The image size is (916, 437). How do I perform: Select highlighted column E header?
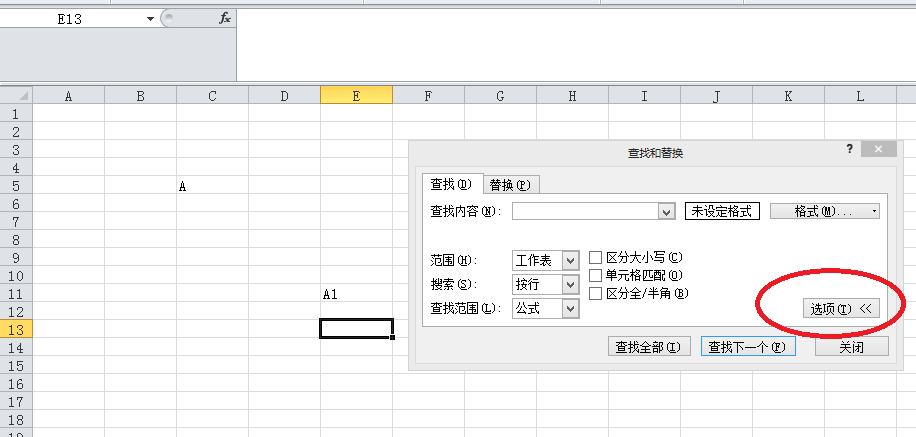click(356, 96)
